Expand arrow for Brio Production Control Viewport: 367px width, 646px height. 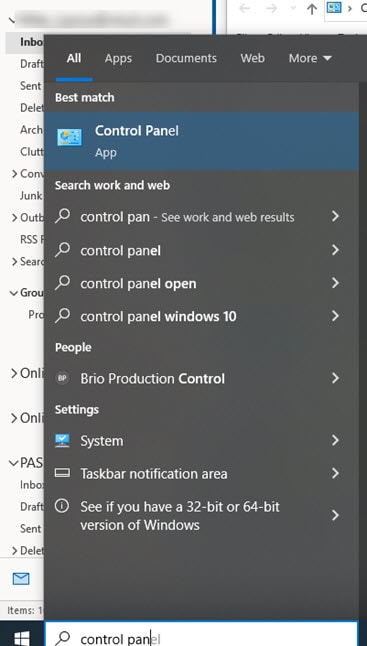pos(335,378)
